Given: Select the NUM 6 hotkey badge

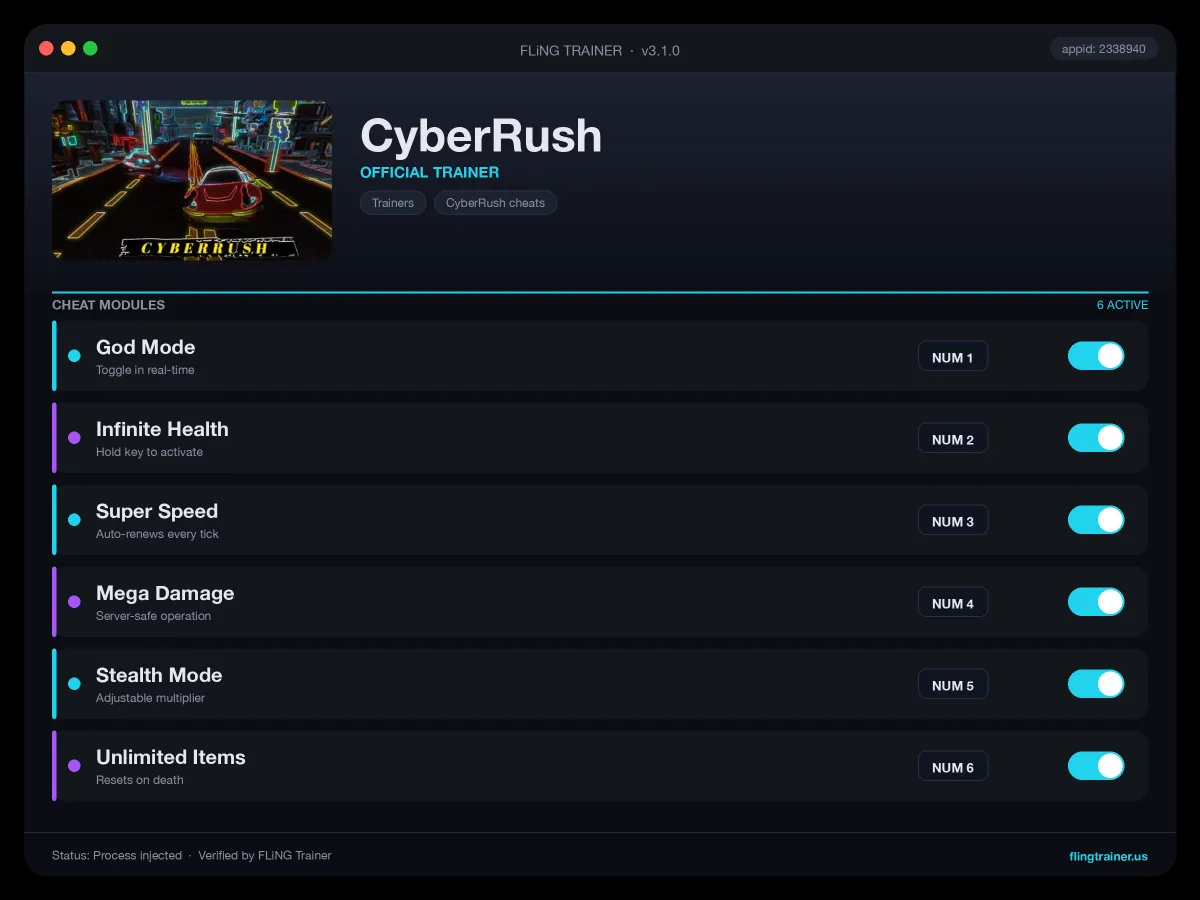Looking at the screenshot, I should coord(953,767).
